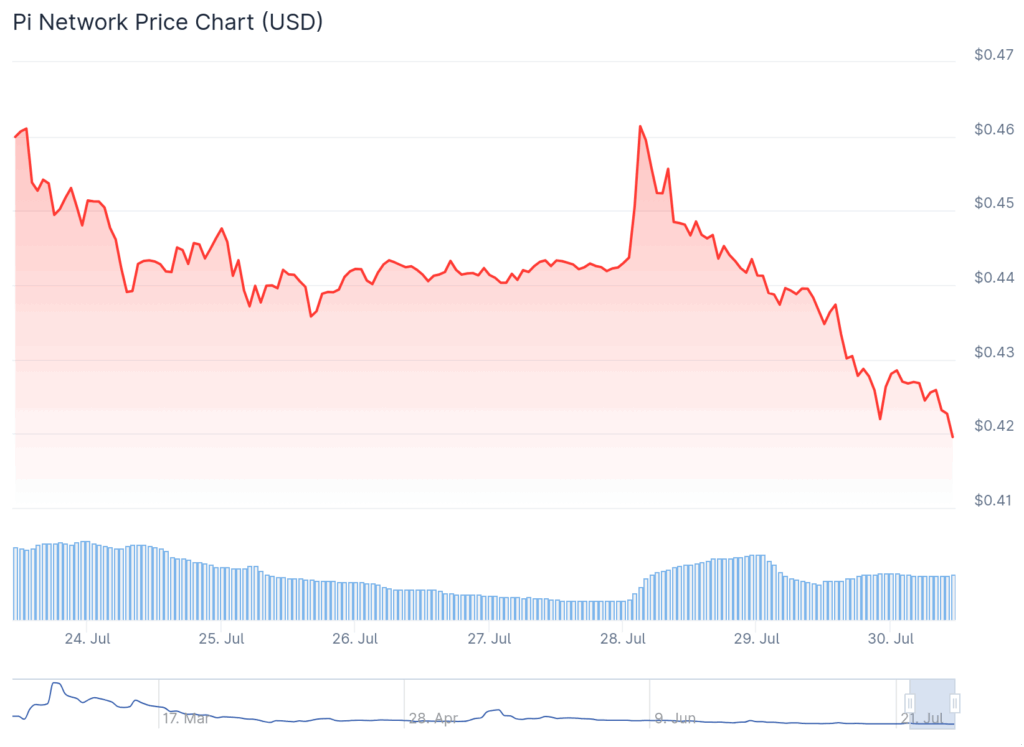Click the final lowest price point at $0.42

952,436
